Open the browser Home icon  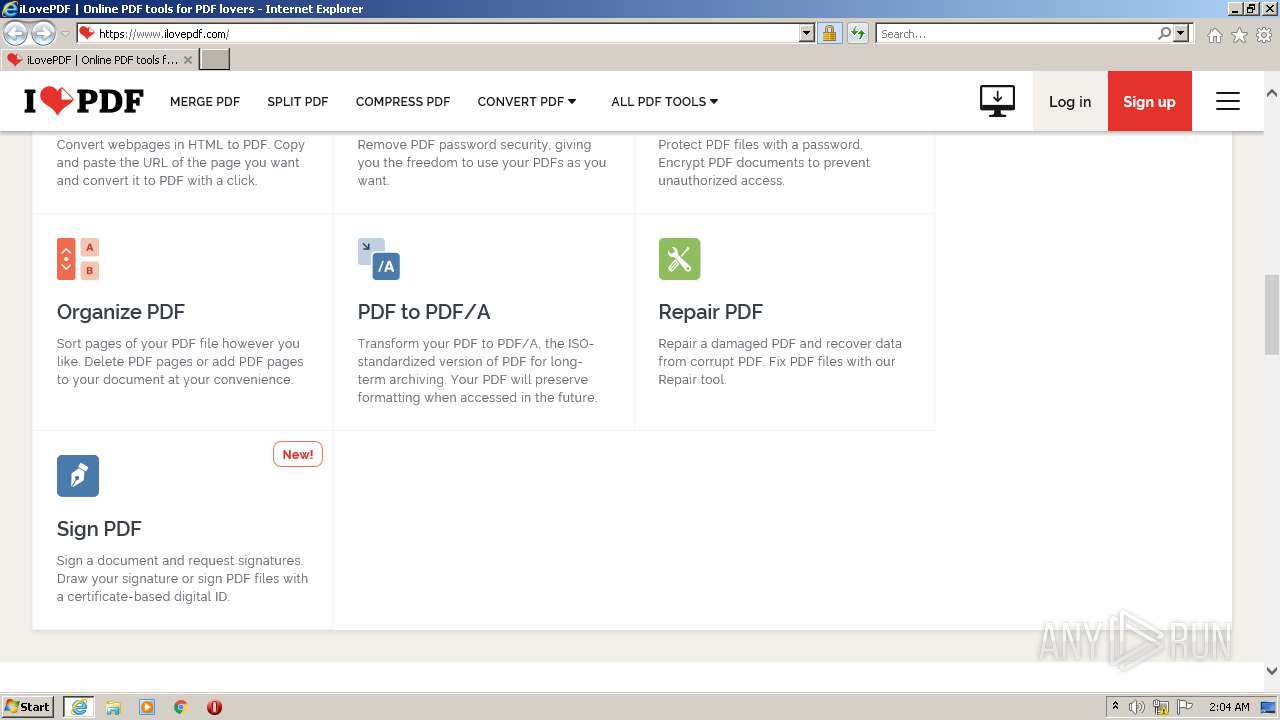tap(1214, 35)
